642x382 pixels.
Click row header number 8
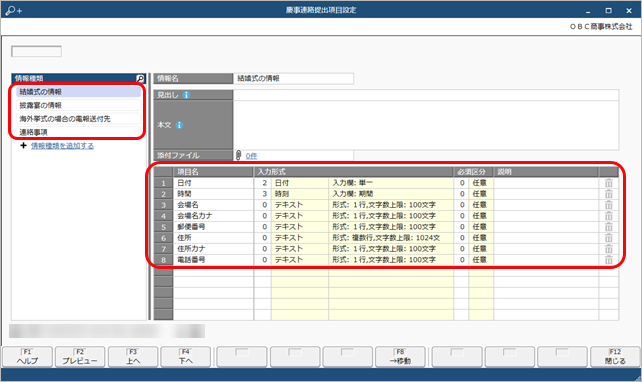[163, 260]
